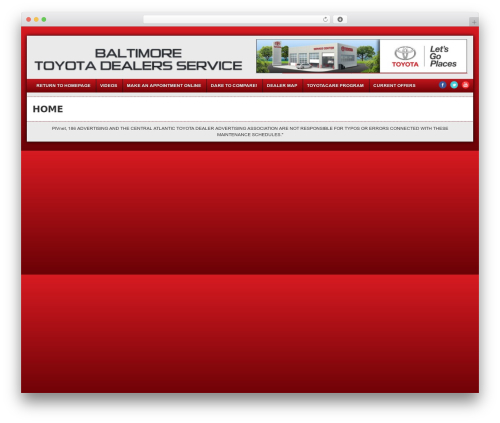Image resolution: width=500 pixels, height=423 pixels.
Task: Click the service center building image
Action: (318, 56)
